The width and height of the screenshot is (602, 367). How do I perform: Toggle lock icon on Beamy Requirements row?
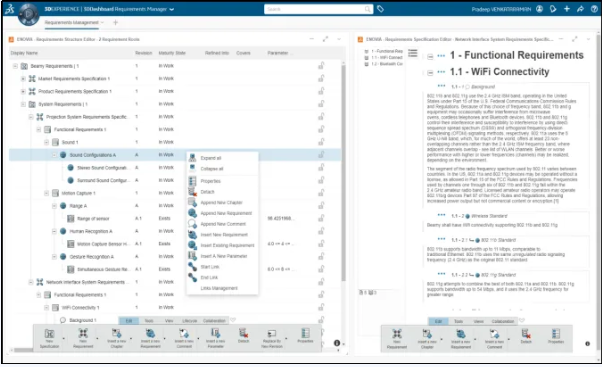pos(321,66)
